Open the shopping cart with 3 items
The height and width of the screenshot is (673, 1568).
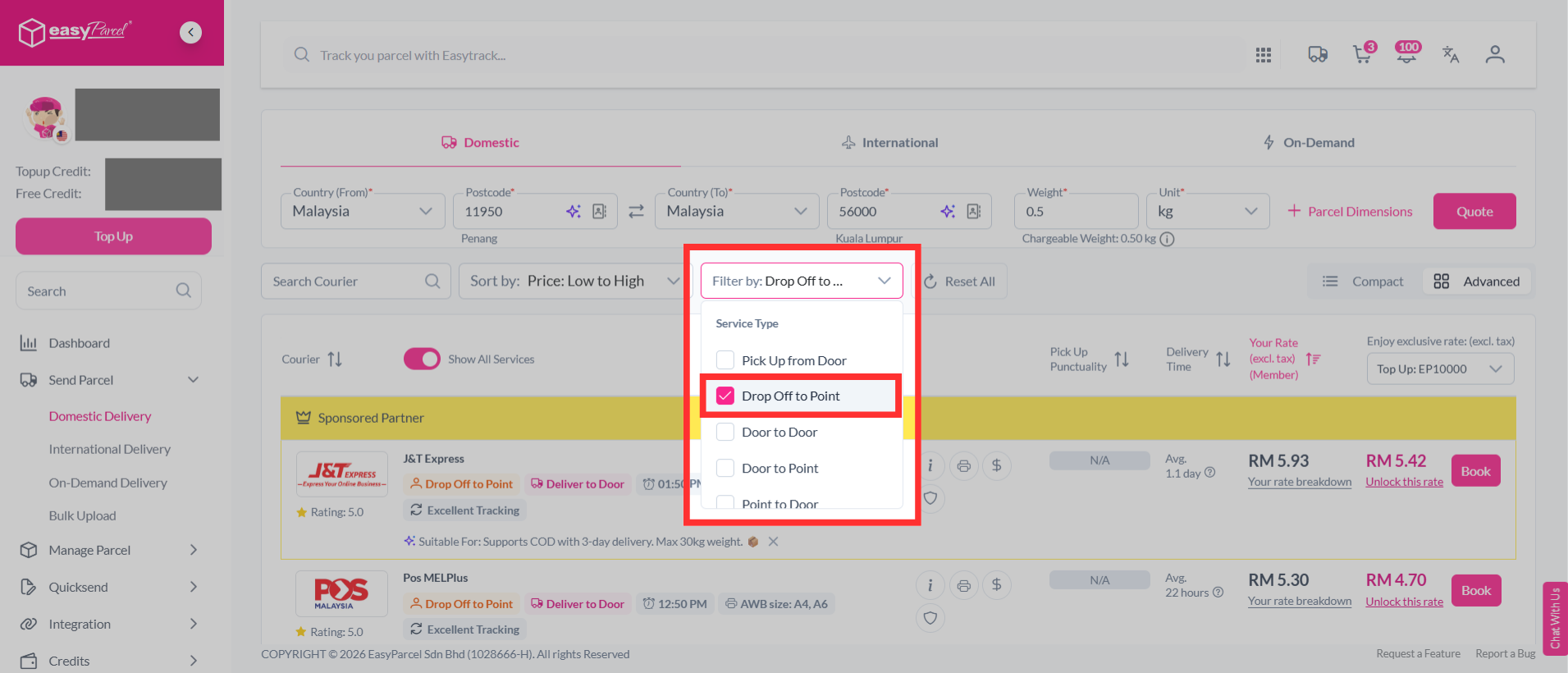[1363, 54]
